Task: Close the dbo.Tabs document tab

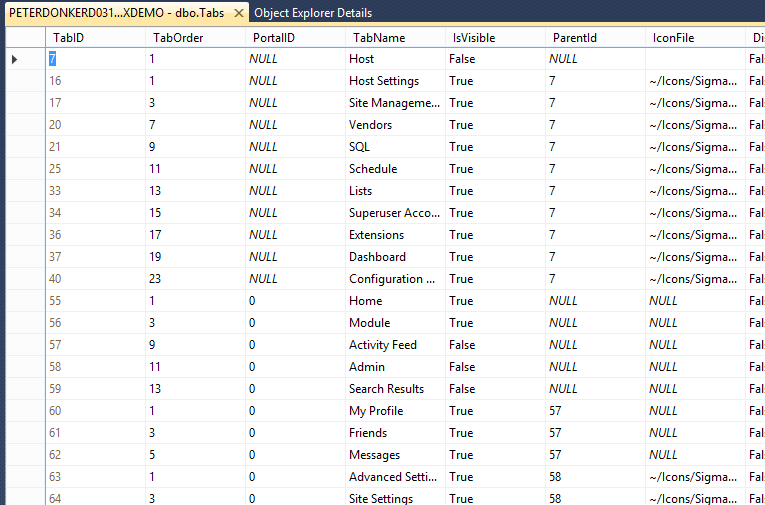Action: coord(239,13)
